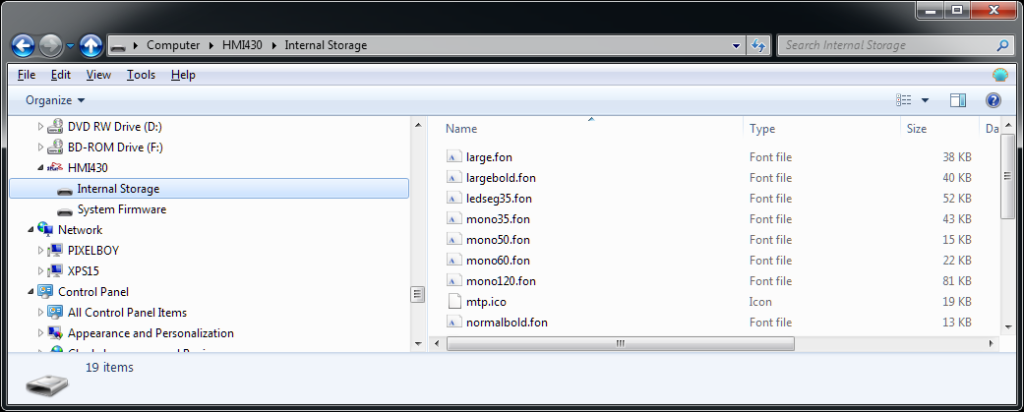Toggle the preview pane button

[x=957, y=100]
